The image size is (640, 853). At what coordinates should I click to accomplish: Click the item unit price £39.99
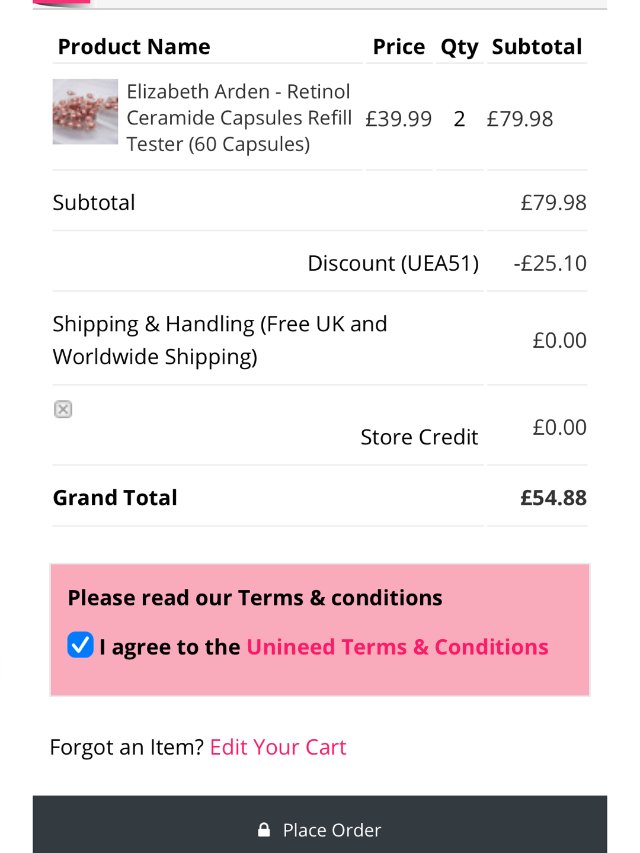[x=398, y=119]
